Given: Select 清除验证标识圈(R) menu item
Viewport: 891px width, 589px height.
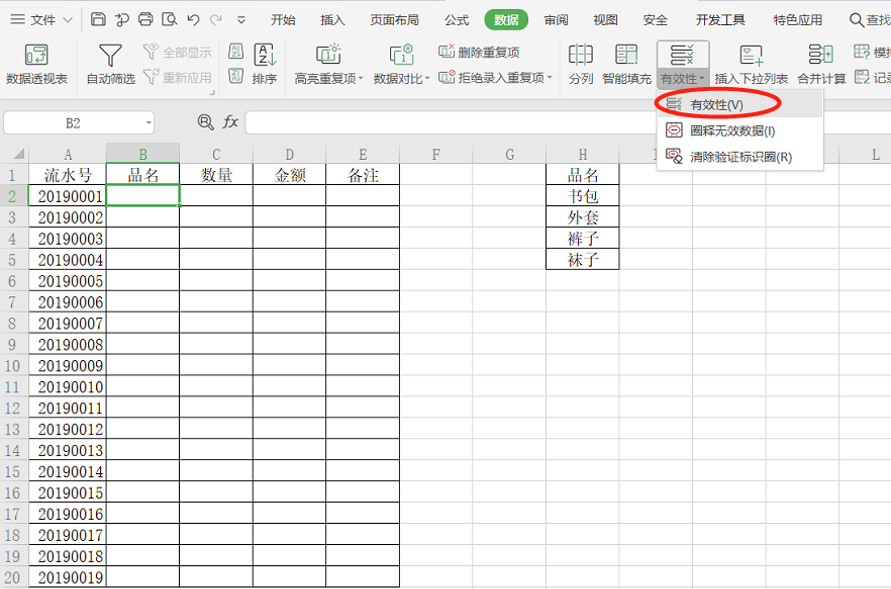Looking at the screenshot, I should click(739, 157).
